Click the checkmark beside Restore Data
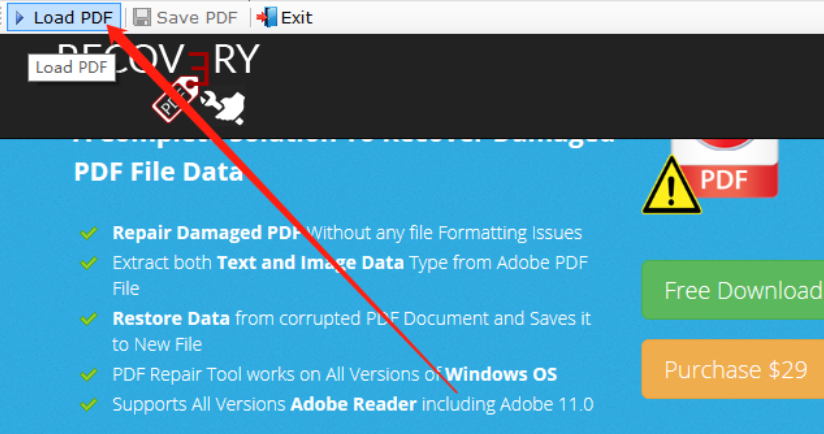 89,319
